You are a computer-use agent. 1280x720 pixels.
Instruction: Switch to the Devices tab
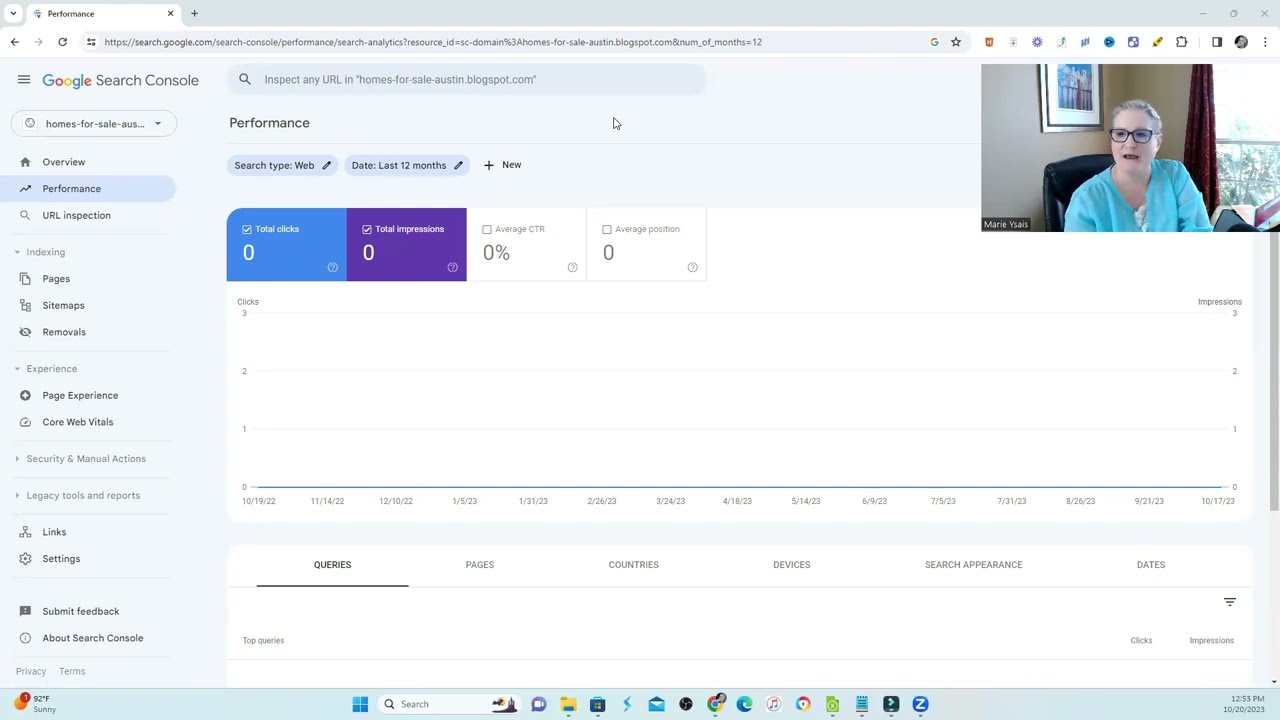pyautogui.click(x=791, y=565)
